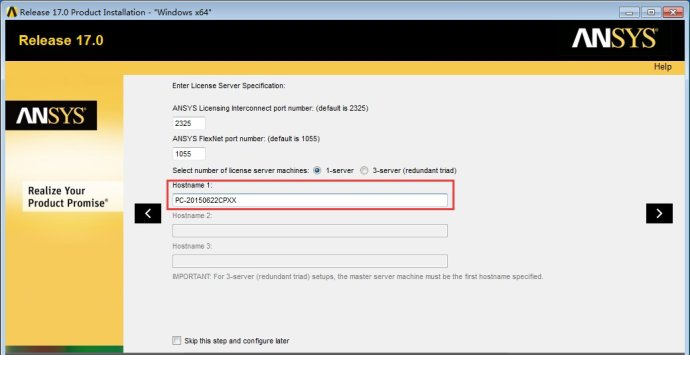Click the ANSYS logo in the header
The width and height of the screenshot is (690, 369).
(x=614, y=39)
